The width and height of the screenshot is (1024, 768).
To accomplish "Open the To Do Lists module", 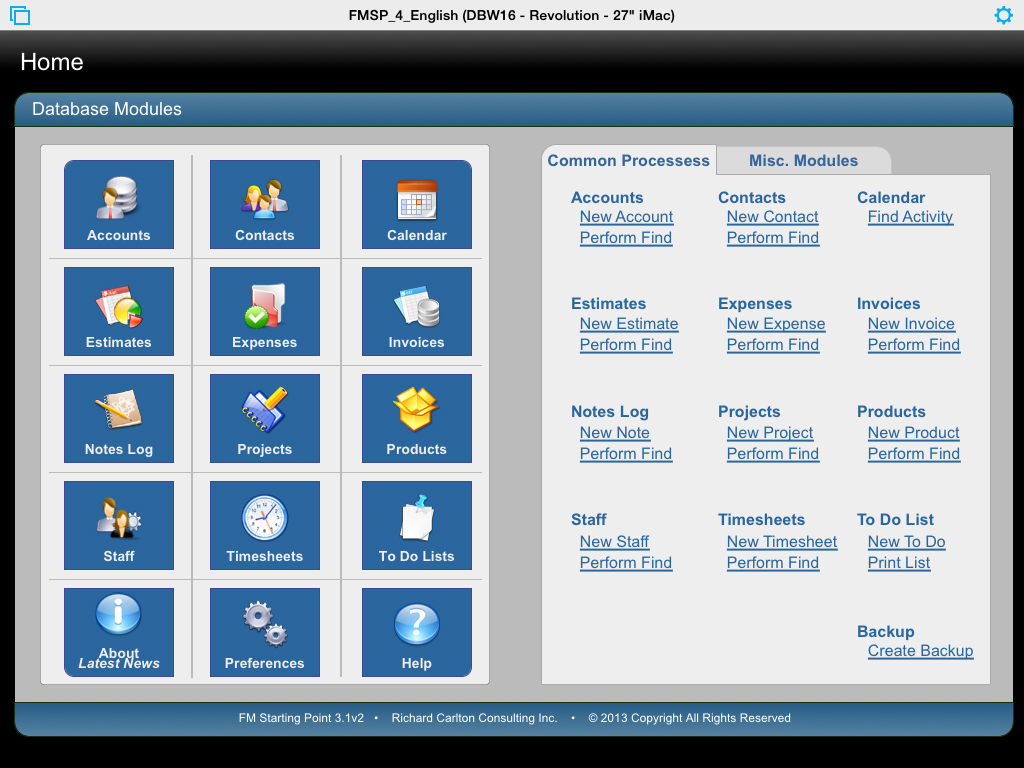I will point(417,525).
